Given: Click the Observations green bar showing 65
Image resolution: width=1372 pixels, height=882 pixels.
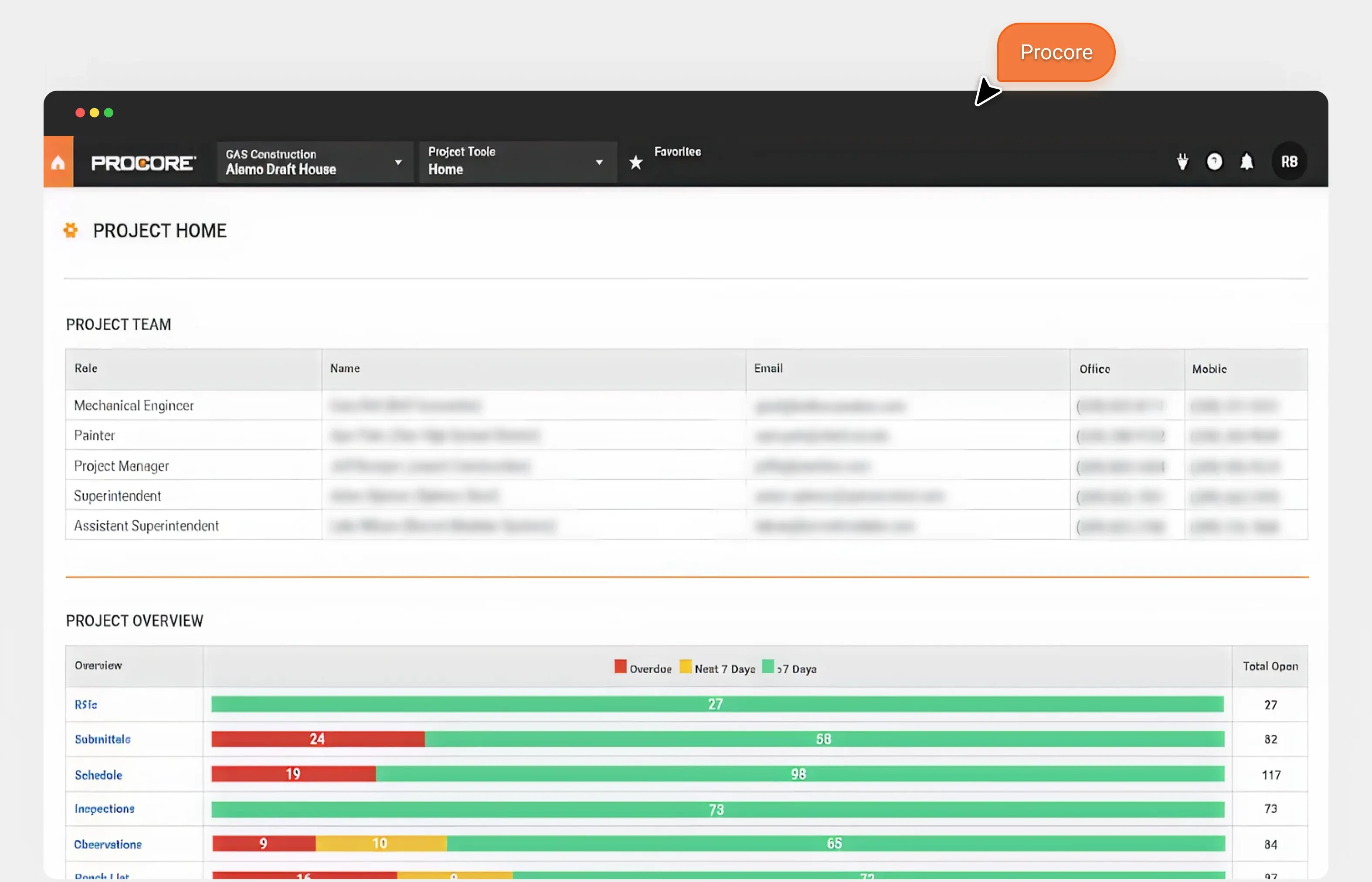Looking at the screenshot, I should tap(836, 844).
